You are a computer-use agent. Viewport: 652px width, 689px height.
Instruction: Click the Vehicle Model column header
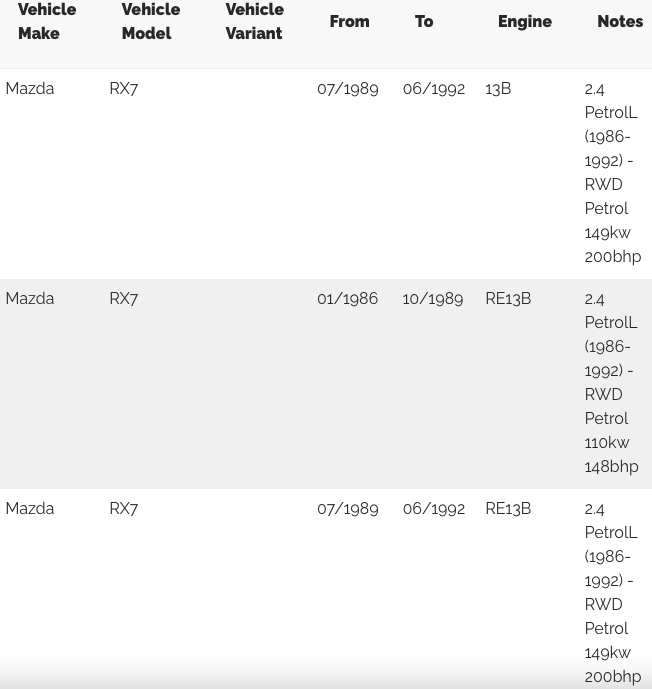point(150,21)
